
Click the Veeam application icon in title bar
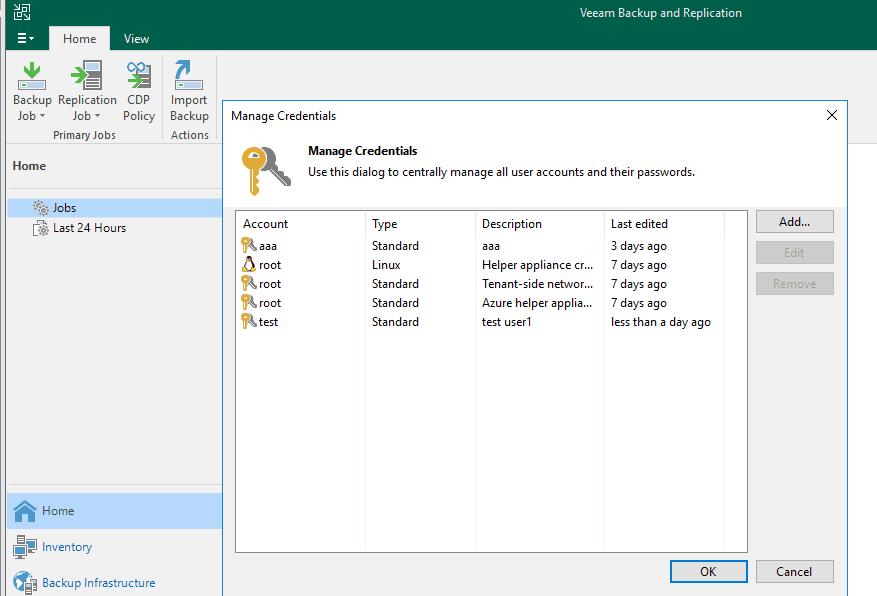(22, 12)
